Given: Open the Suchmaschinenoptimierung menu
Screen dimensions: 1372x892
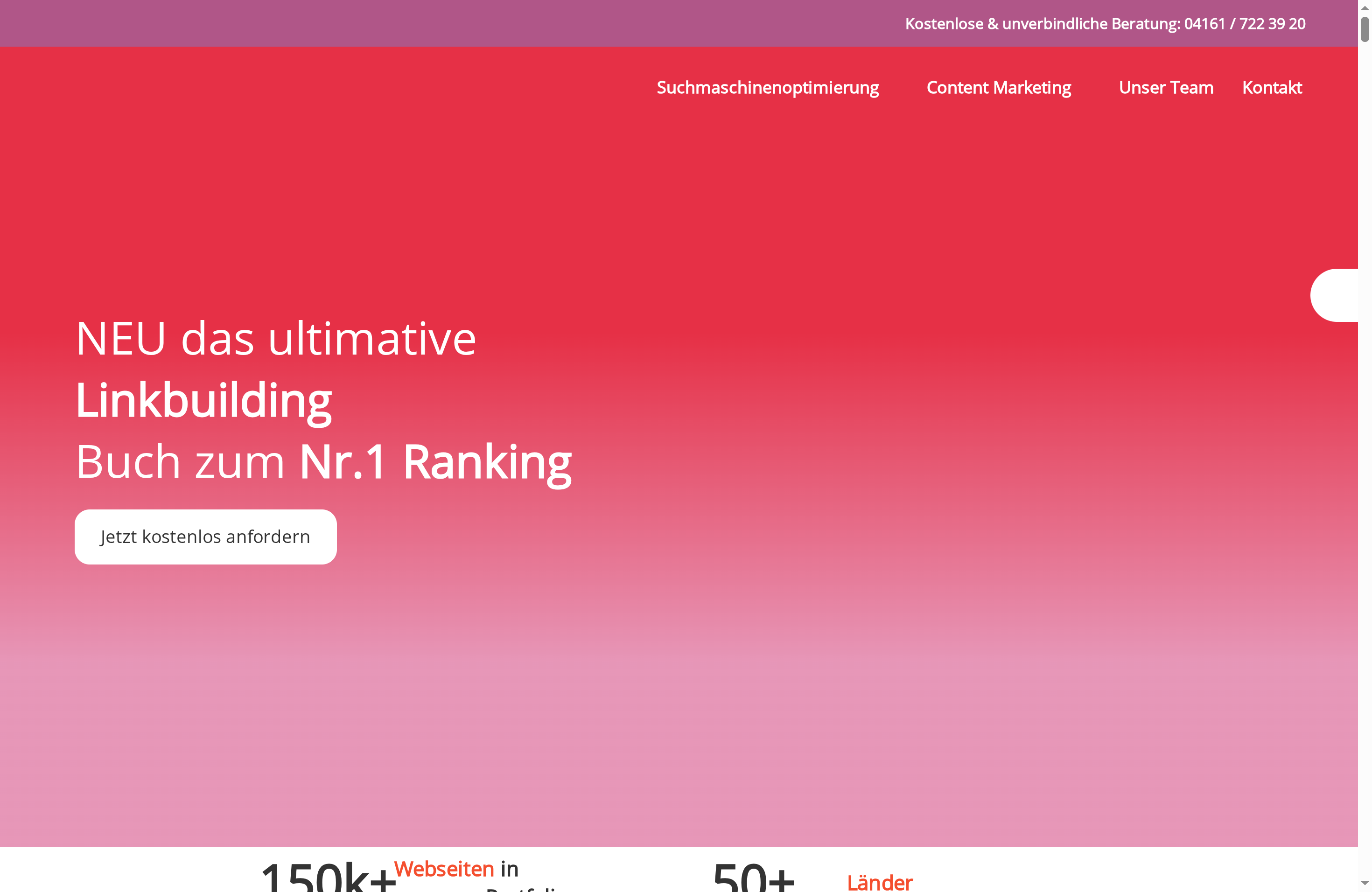Looking at the screenshot, I should click(x=768, y=88).
